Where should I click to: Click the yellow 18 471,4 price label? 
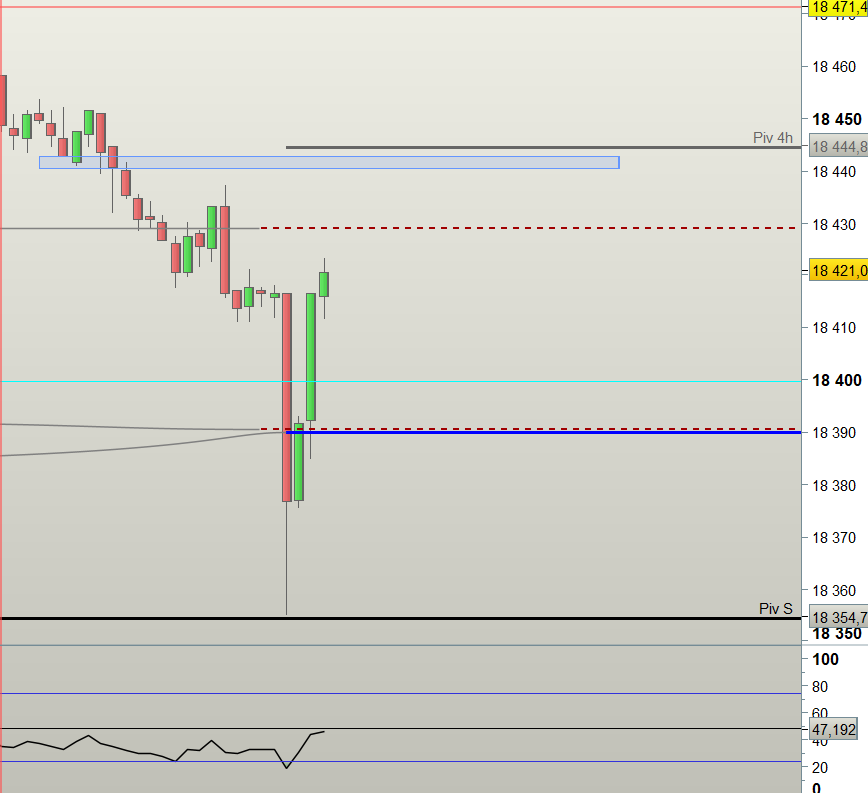tap(838, 7)
